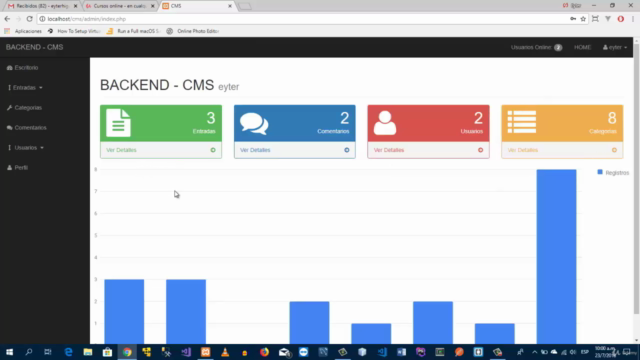
Task: Click the Opera extension icon in toolbar
Action: (x=620, y=19)
